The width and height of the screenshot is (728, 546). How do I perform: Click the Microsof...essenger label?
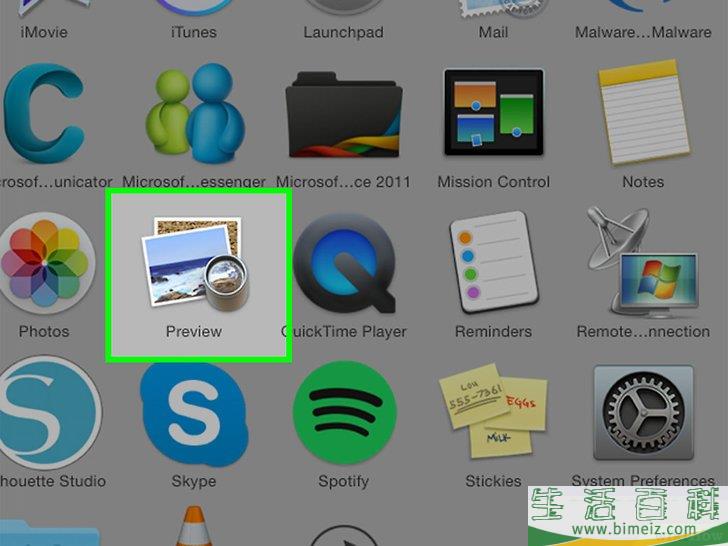point(194,182)
